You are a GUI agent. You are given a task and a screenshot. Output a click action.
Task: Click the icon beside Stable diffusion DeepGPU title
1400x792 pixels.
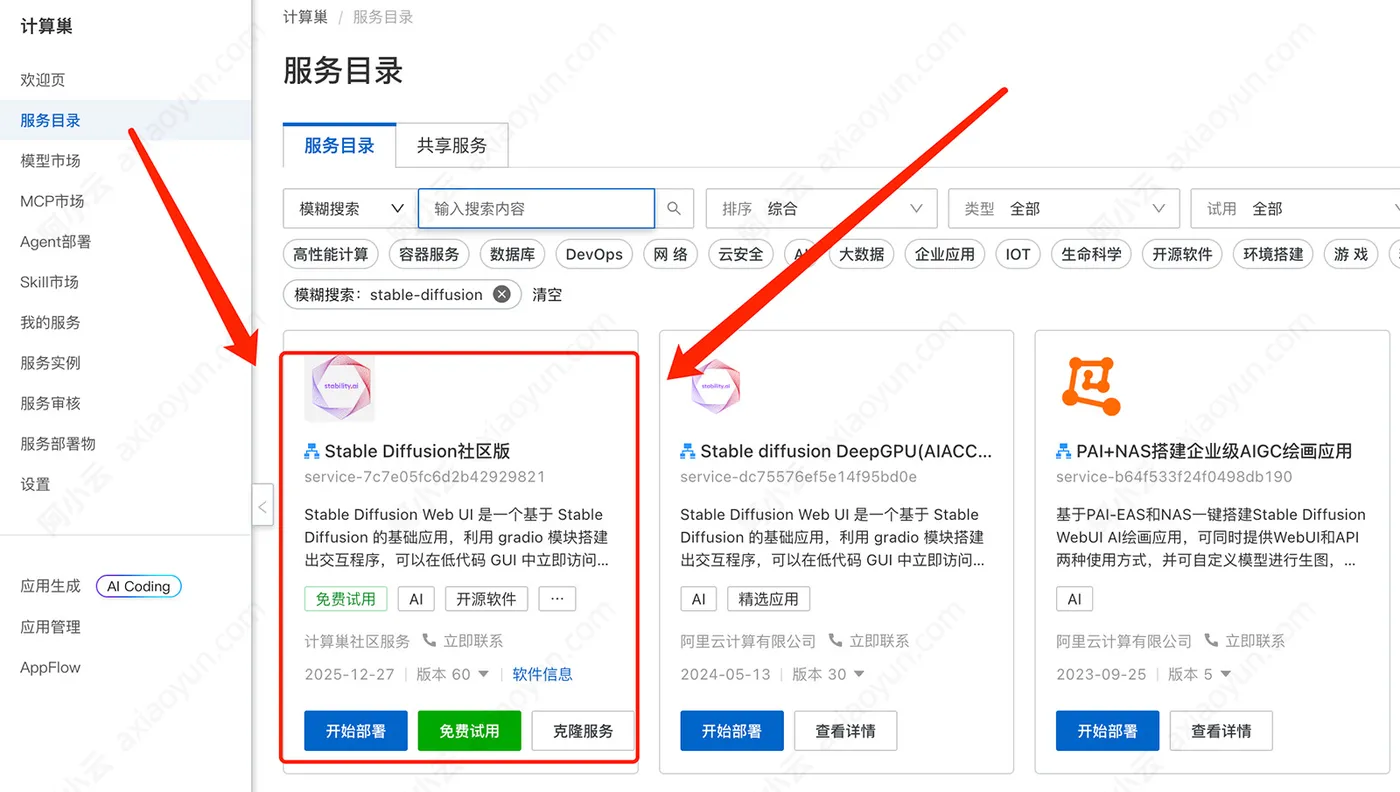click(x=688, y=452)
